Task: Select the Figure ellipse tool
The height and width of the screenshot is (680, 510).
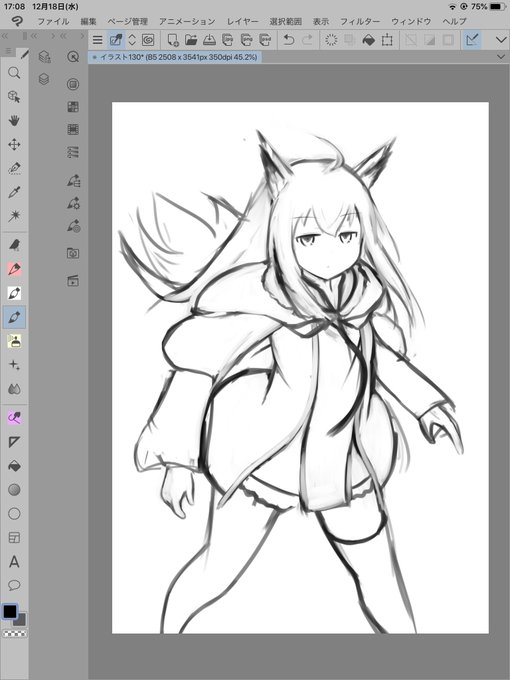Action: pyautogui.click(x=14, y=514)
